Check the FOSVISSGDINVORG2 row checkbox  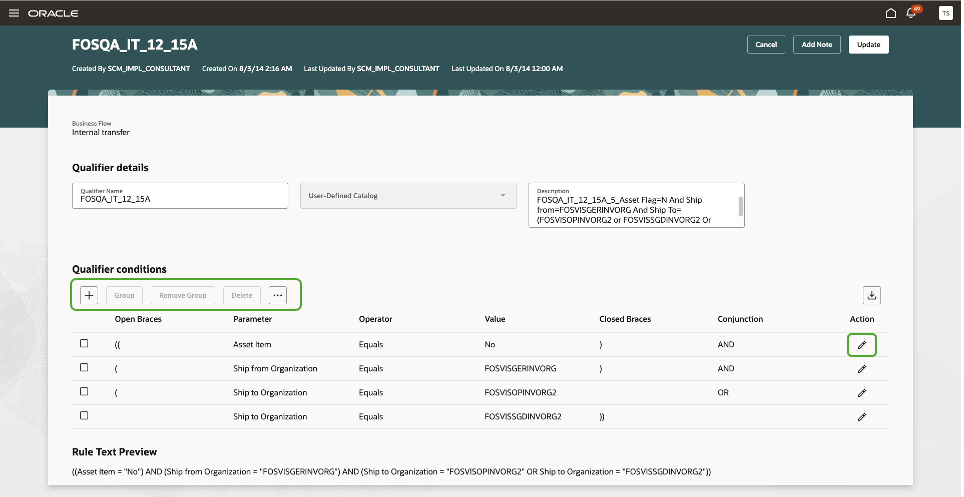click(x=84, y=415)
